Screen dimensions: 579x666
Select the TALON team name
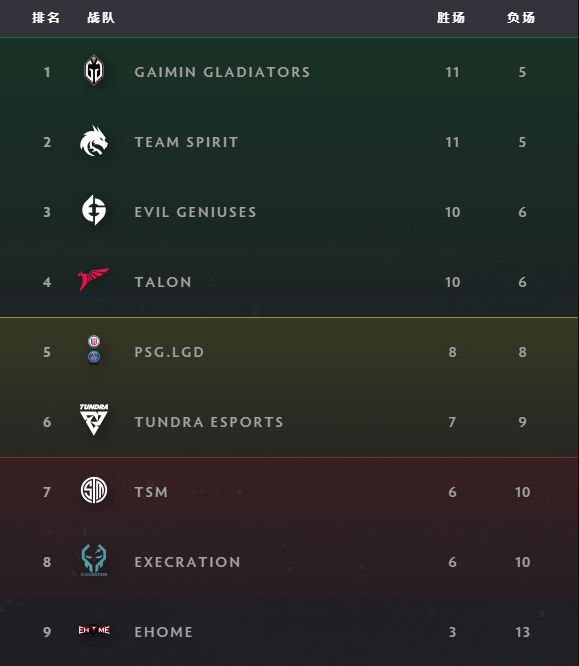point(163,282)
